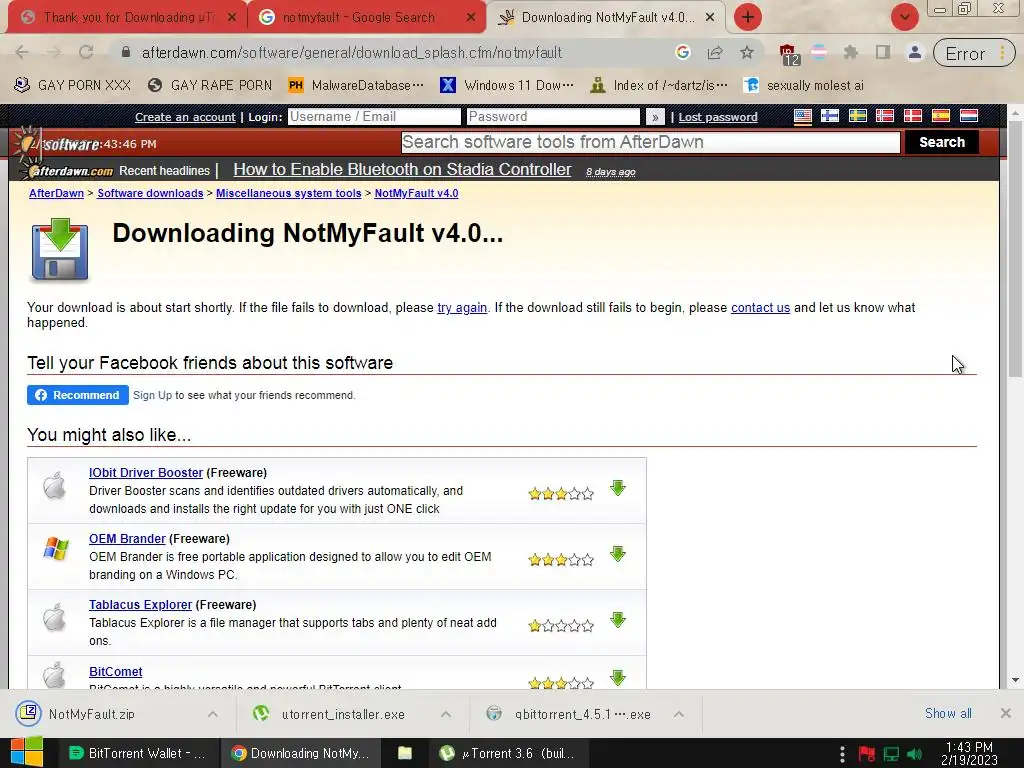The image size is (1024, 768).
Task: Select the Dutch flag language
Action: coord(968,116)
